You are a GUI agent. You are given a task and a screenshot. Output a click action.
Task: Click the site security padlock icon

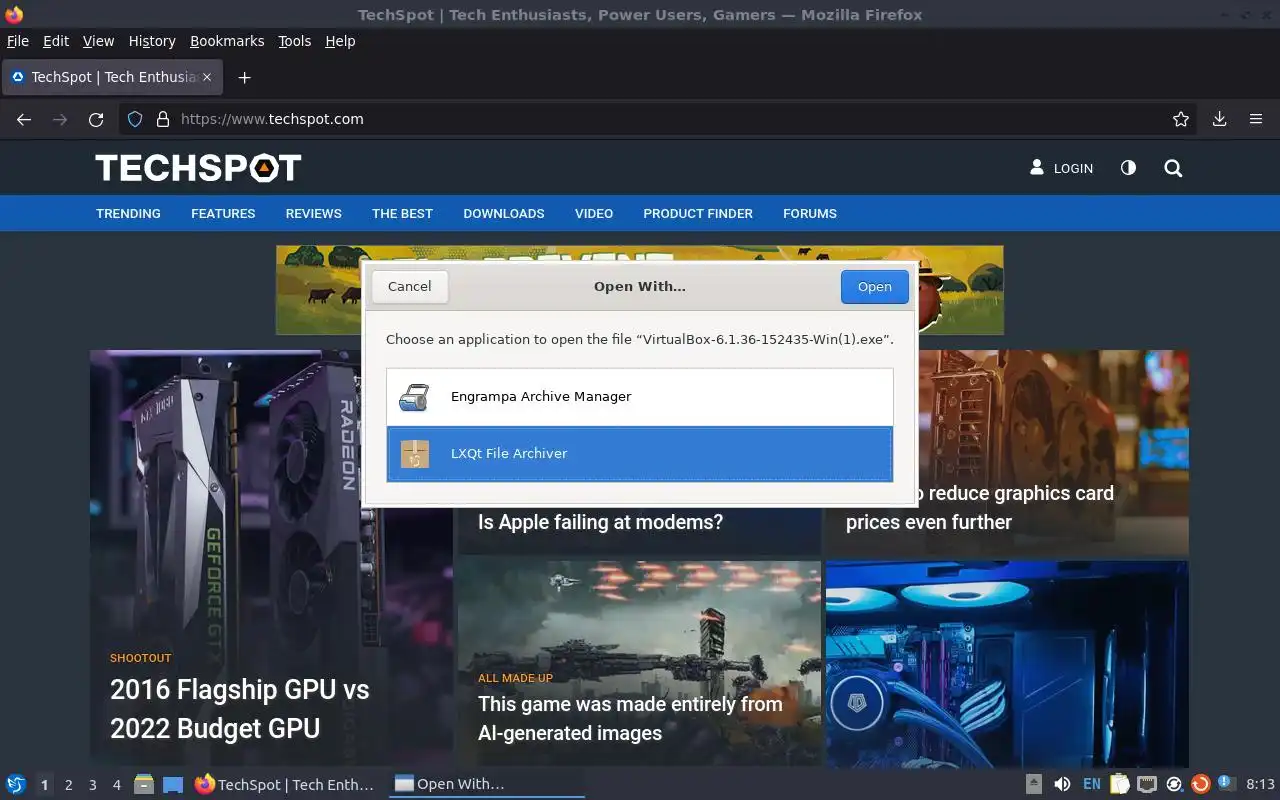pos(163,119)
